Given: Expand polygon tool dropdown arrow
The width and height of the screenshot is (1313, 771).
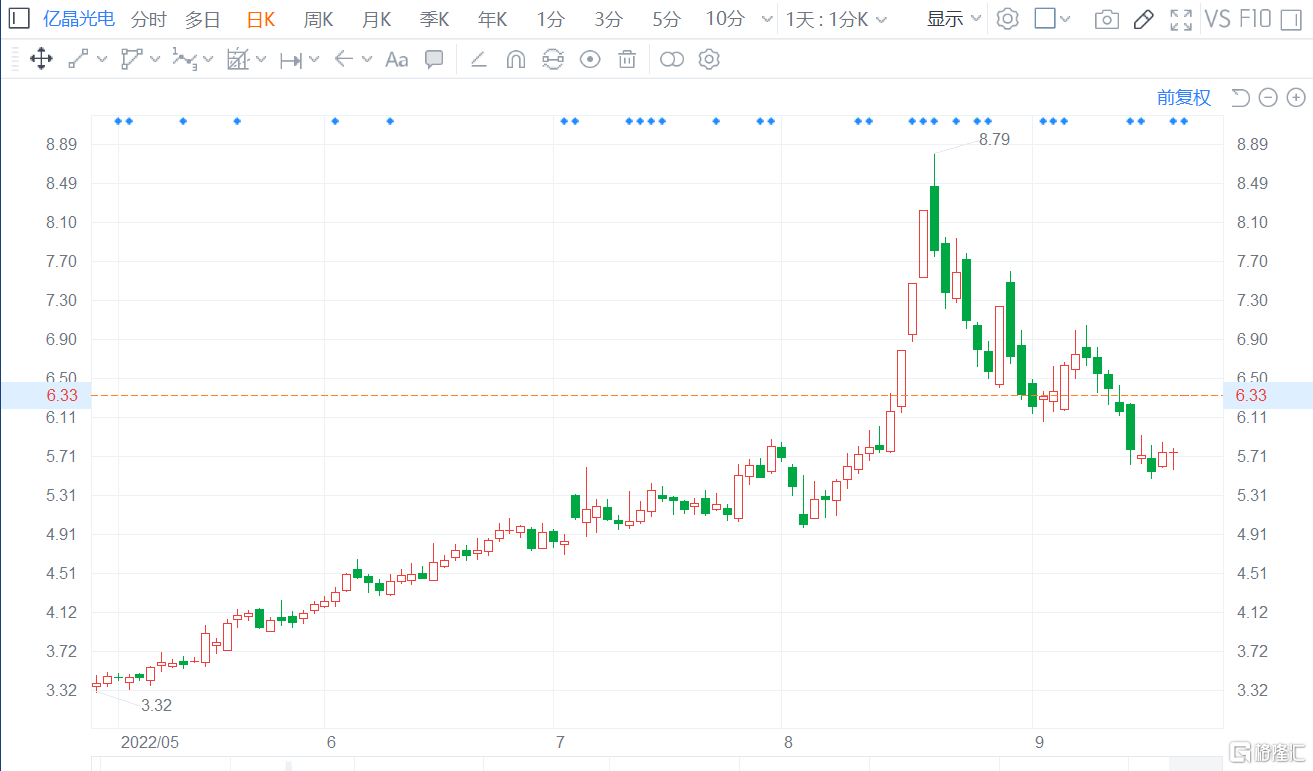Looking at the screenshot, I should click(x=155, y=59).
